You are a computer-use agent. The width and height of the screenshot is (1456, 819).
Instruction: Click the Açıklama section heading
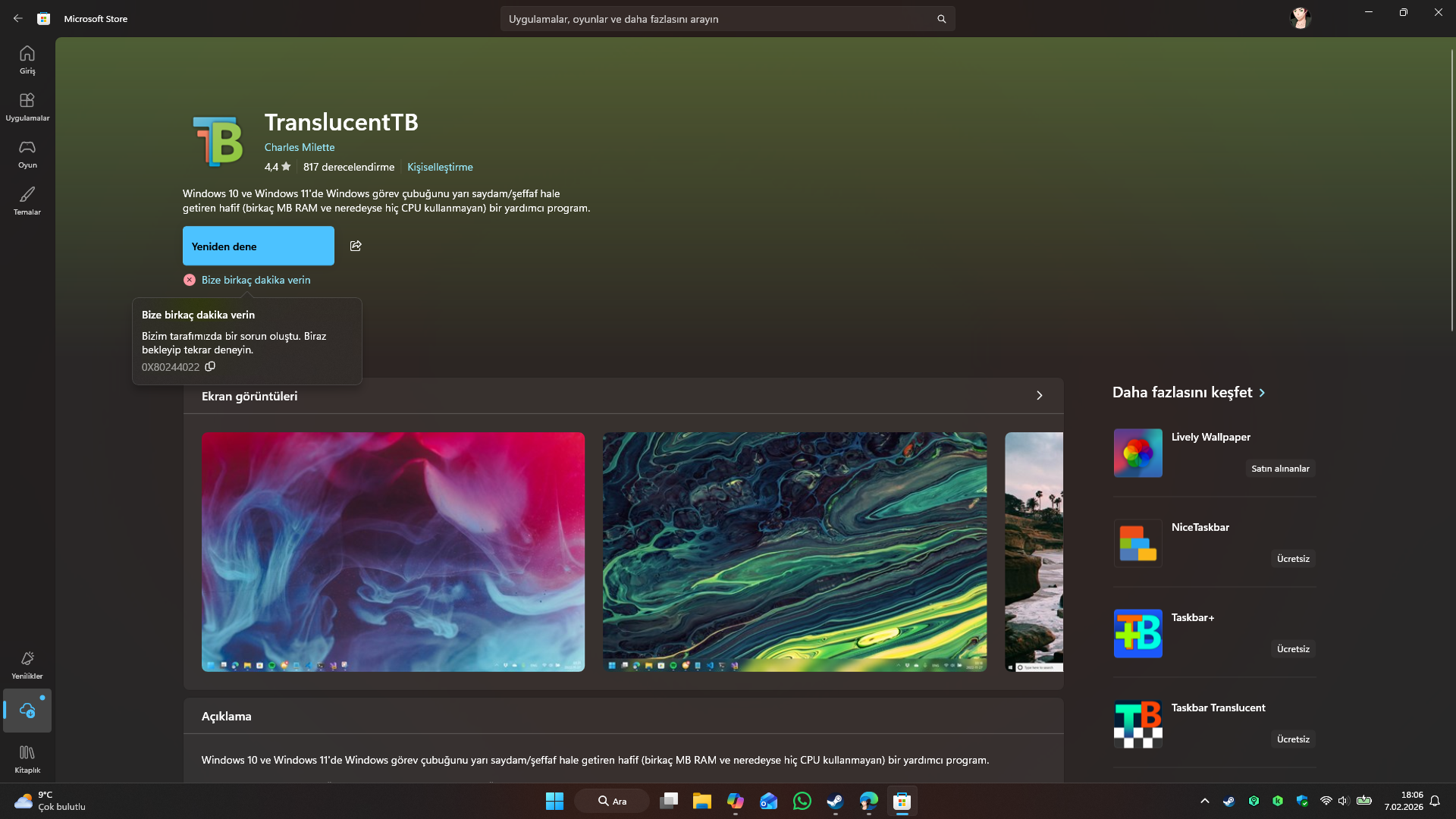[x=226, y=716]
